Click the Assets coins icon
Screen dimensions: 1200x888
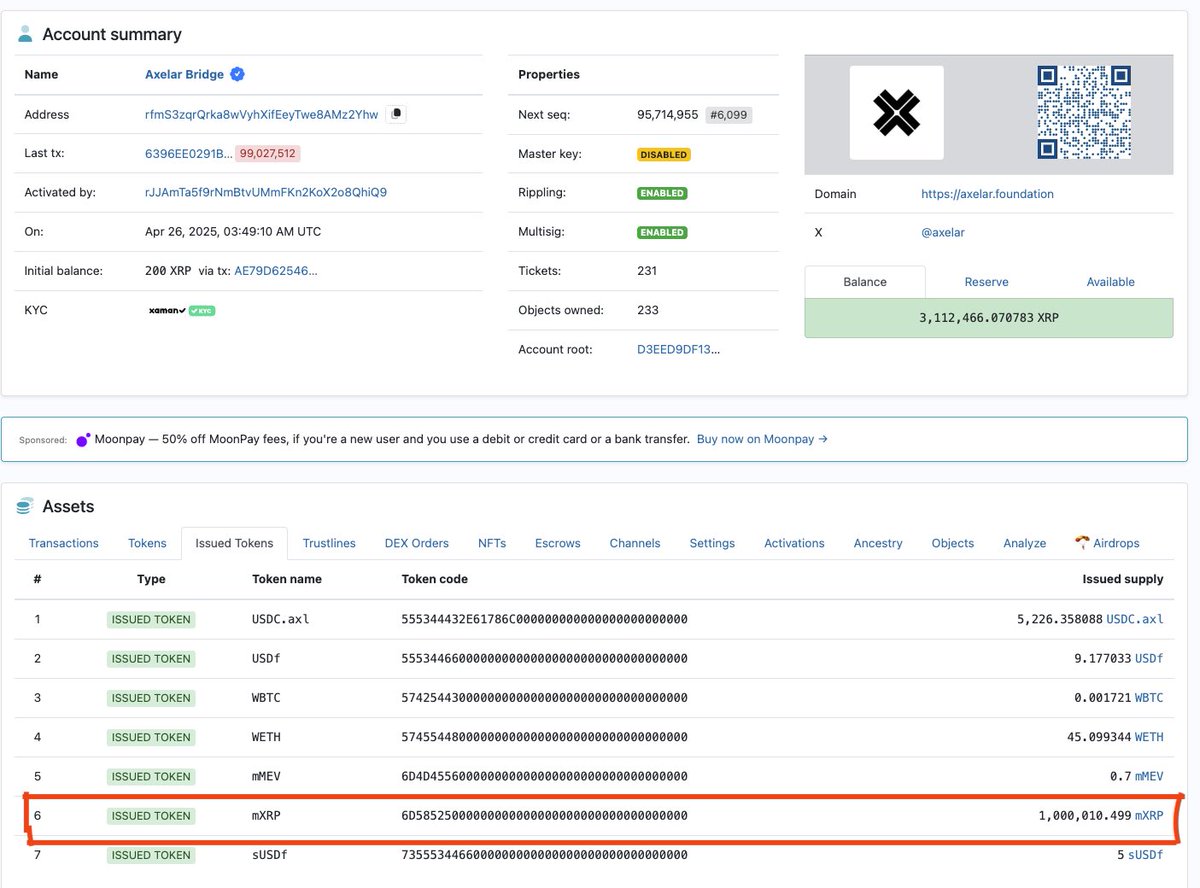[25, 506]
